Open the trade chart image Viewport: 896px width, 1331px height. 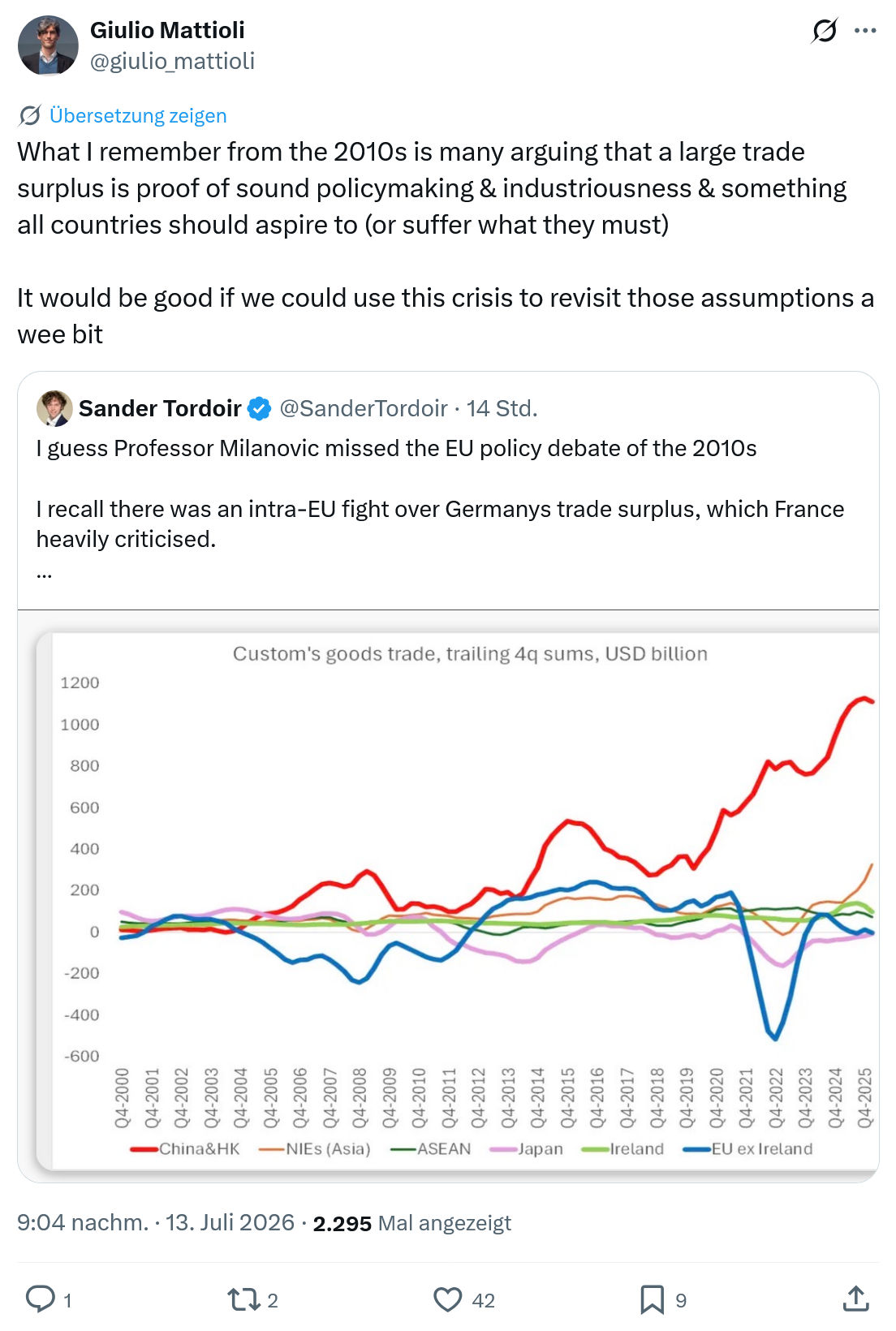coord(448,895)
